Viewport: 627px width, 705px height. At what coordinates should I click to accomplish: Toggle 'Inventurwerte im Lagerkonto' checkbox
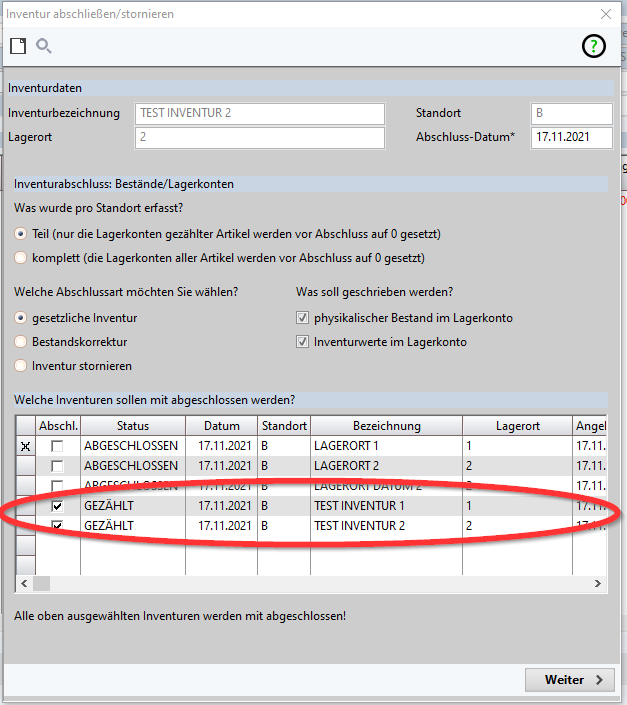303,342
